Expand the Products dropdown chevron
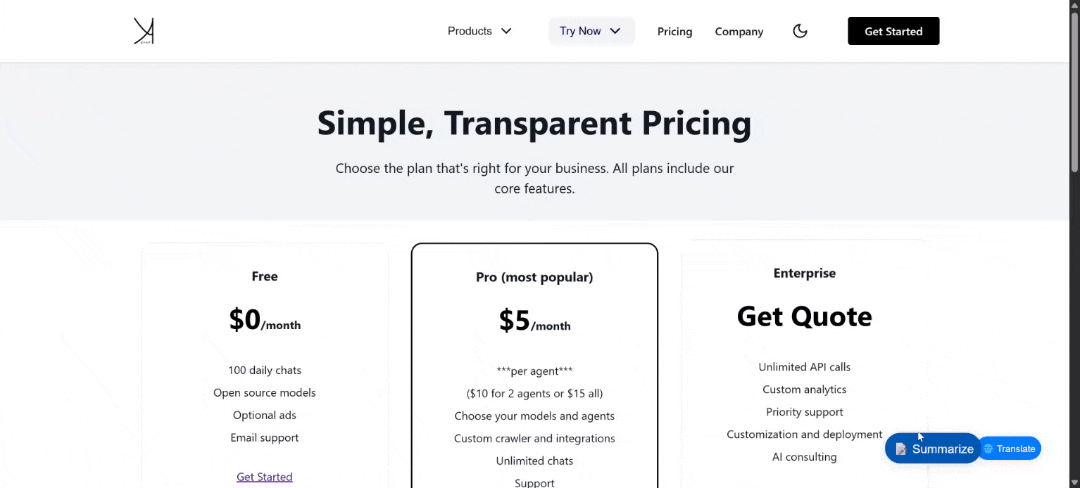The width and height of the screenshot is (1080, 488). [506, 31]
